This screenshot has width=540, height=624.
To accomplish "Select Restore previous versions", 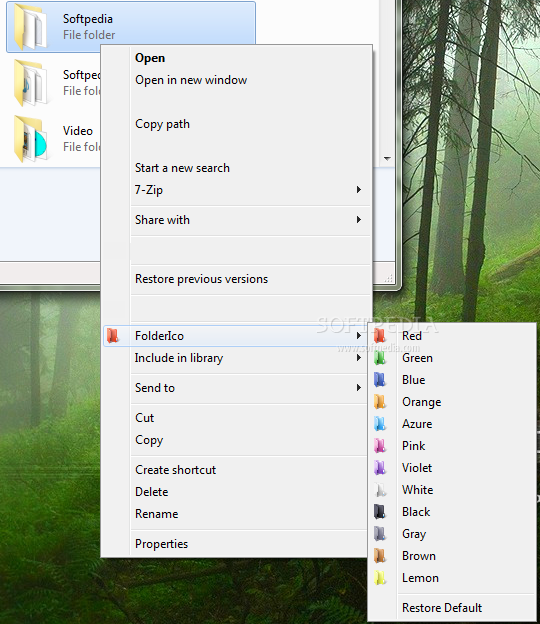I will pos(201,279).
